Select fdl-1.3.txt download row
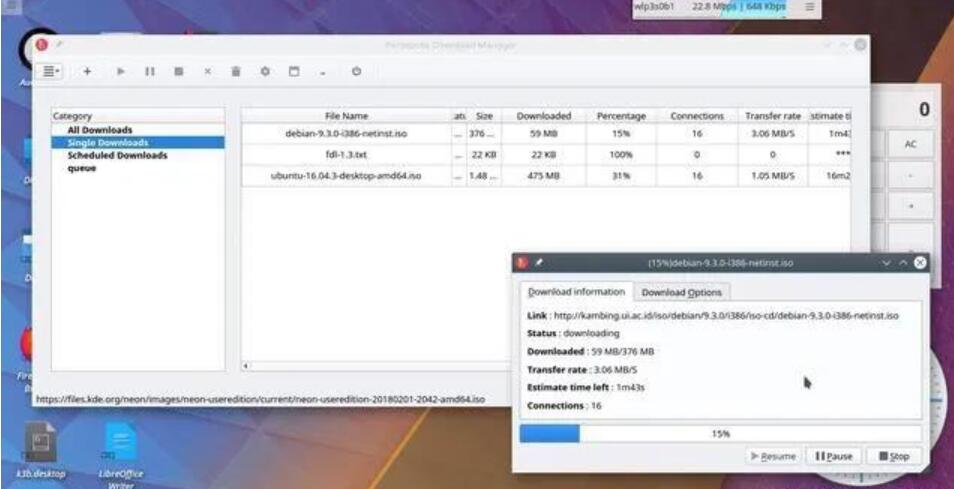Image resolution: width=954 pixels, height=489 pixels. [x=546, y=154]
